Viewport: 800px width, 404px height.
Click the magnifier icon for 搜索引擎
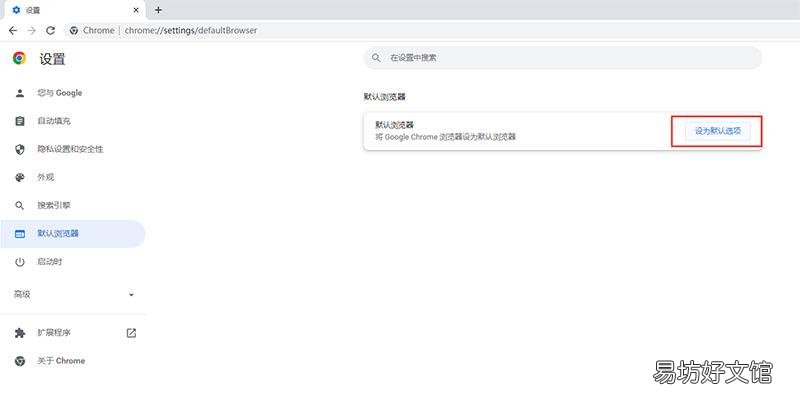[x=20, y=205]
